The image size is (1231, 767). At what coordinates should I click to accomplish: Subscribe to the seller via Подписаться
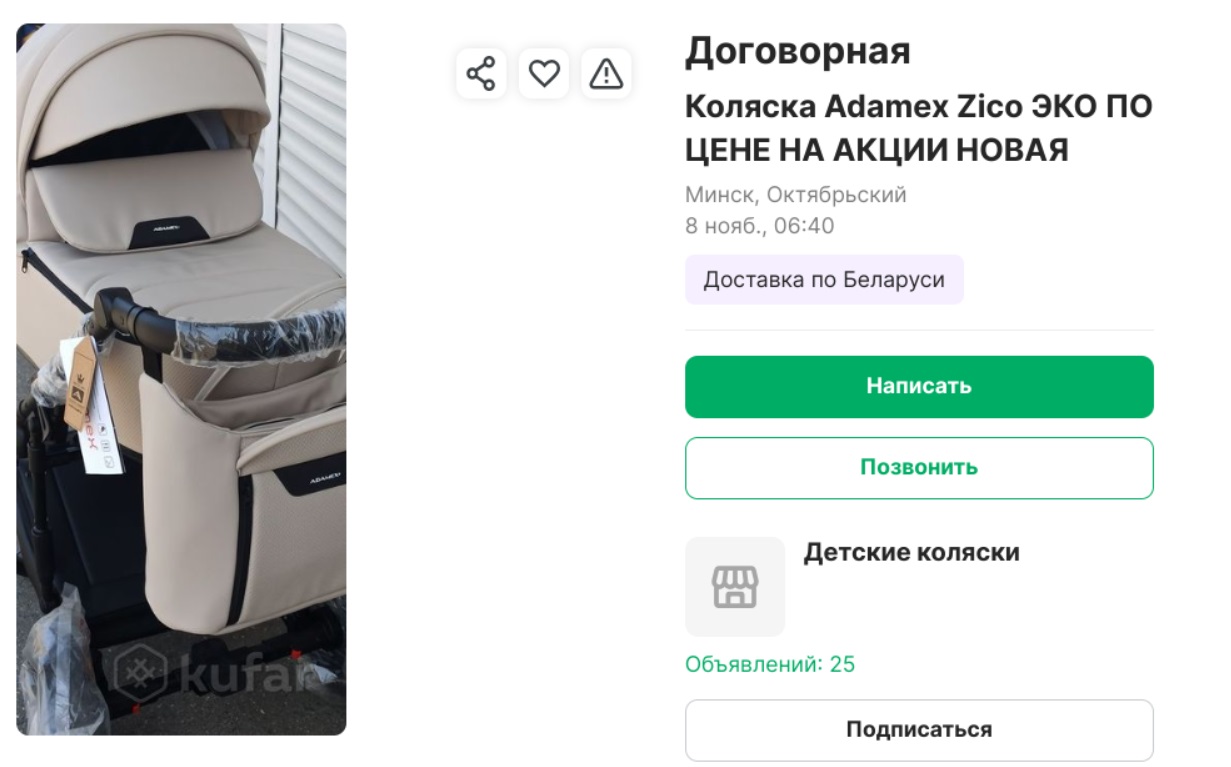click(x=918, y=729)
